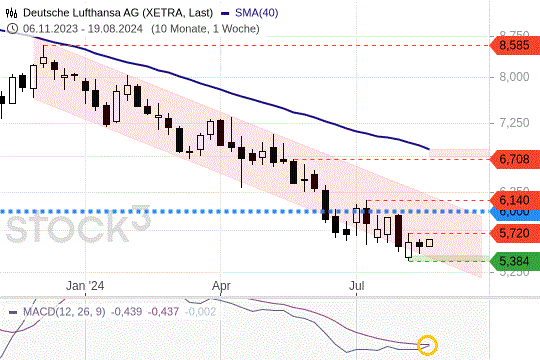This screenshot has width=540, height=360.
Task: Click the green 5,384 support label
Action: coord(514,261)
